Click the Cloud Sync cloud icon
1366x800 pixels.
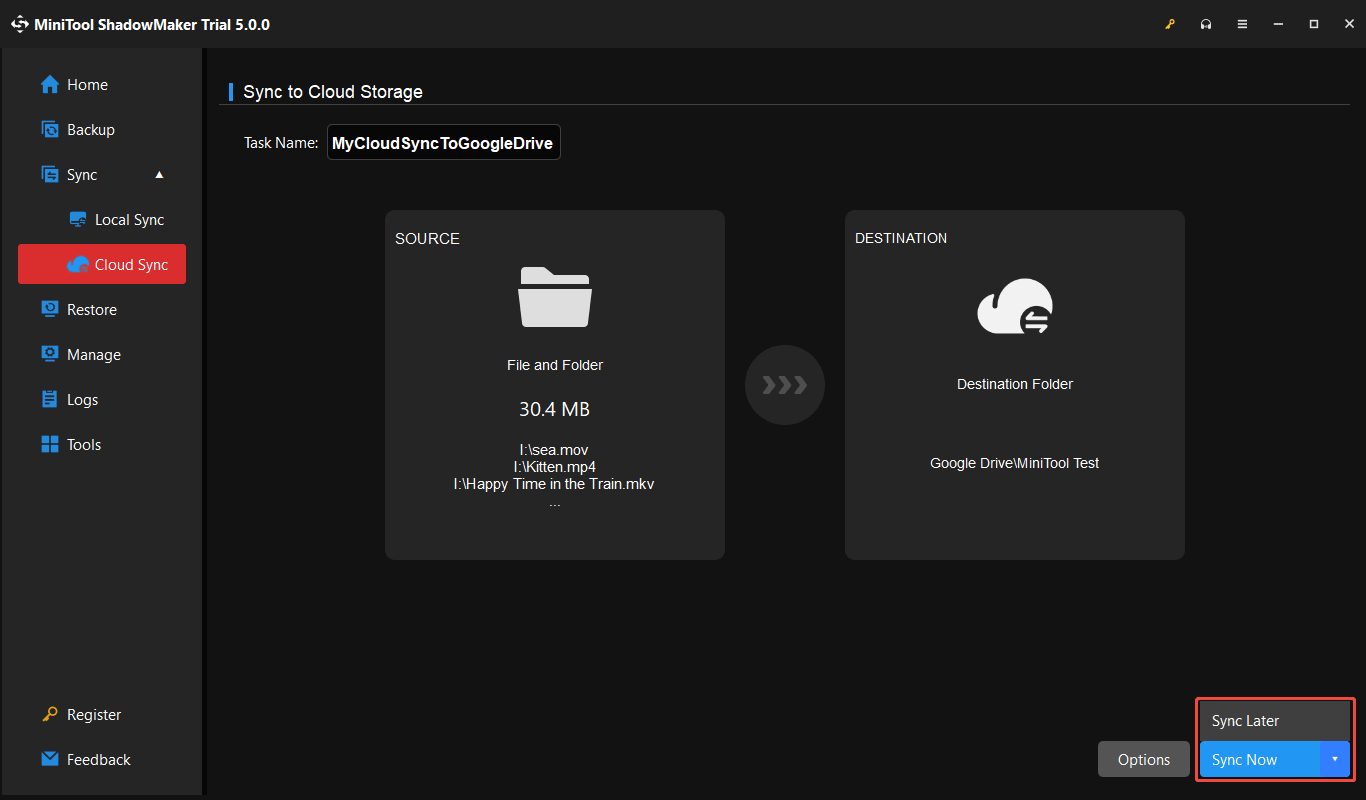point(78,265)
